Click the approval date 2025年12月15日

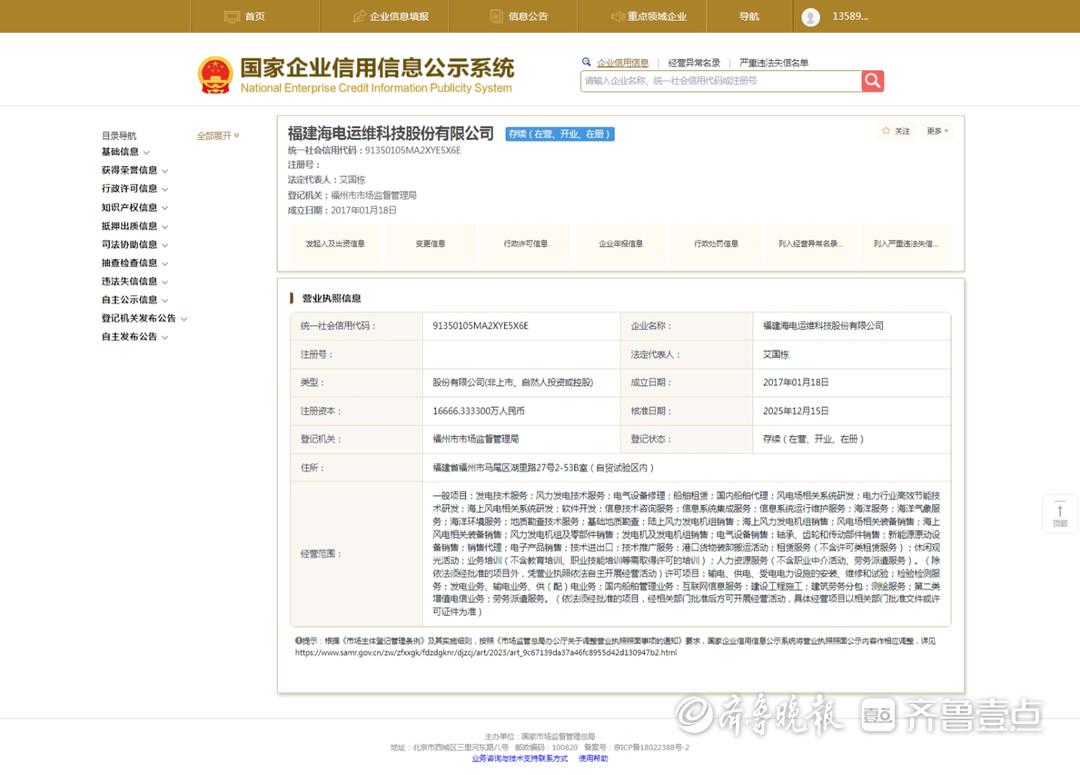(x=796, y=411)
